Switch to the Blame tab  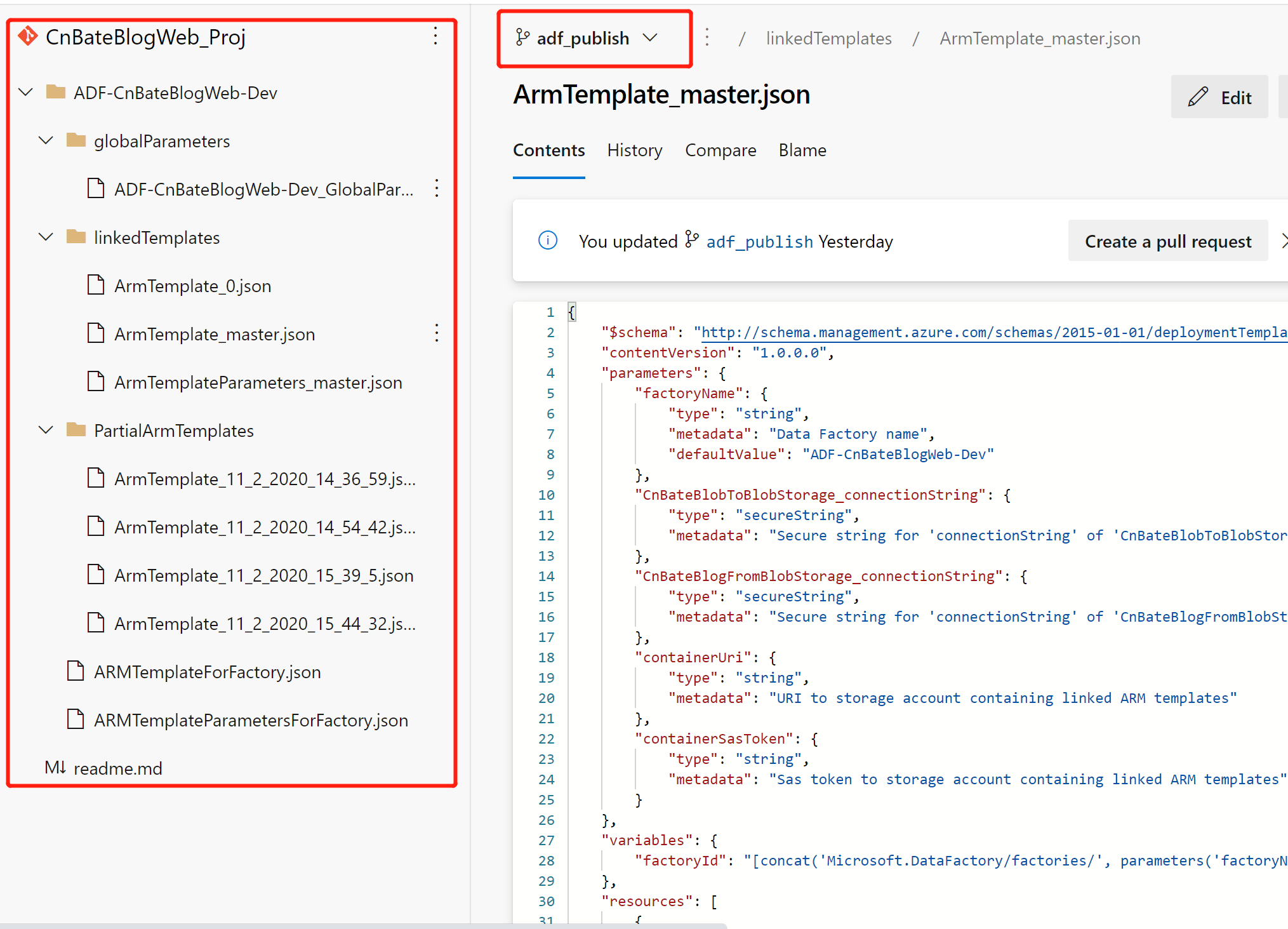(x=802, y=150)
